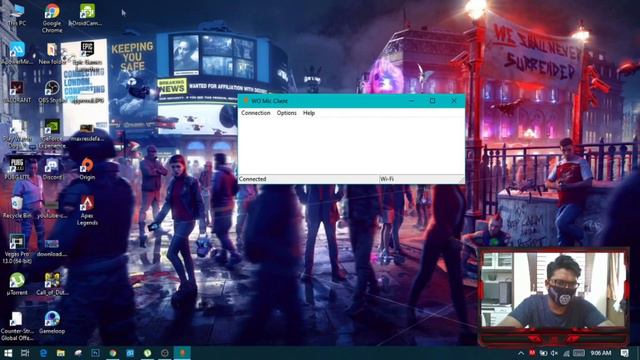This screenshot has width=640, height=360.
Task: Close the WO Mic Client window
Action: pos(454,100)
